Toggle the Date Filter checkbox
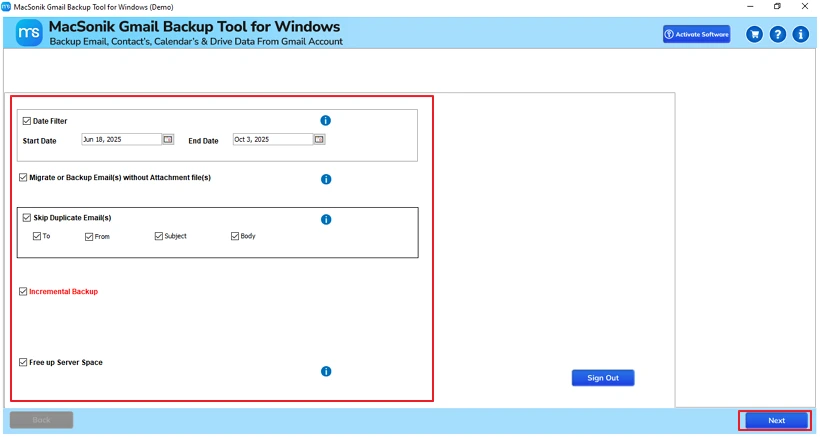 coord(27,121)
